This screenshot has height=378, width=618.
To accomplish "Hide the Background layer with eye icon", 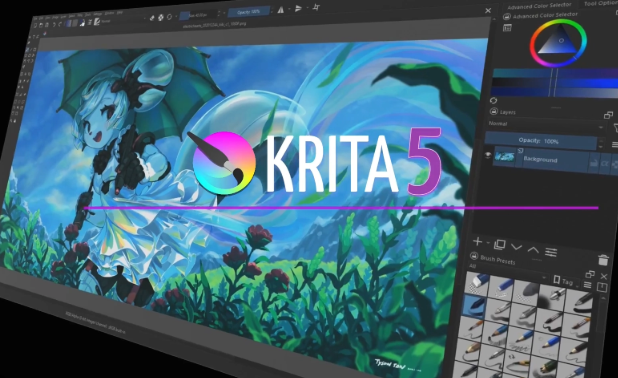I will (488, 155).
